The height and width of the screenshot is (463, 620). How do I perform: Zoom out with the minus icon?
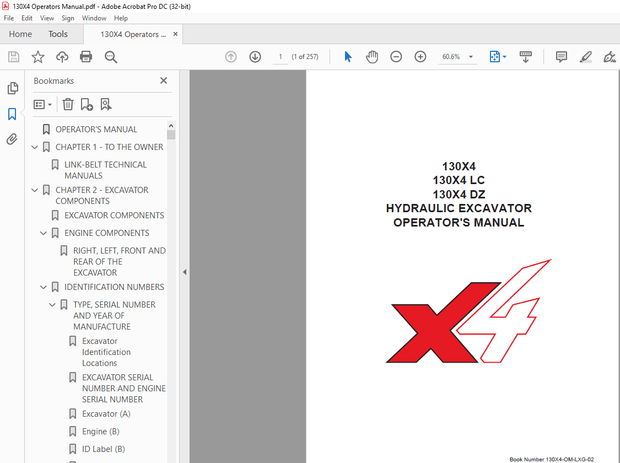396,57
